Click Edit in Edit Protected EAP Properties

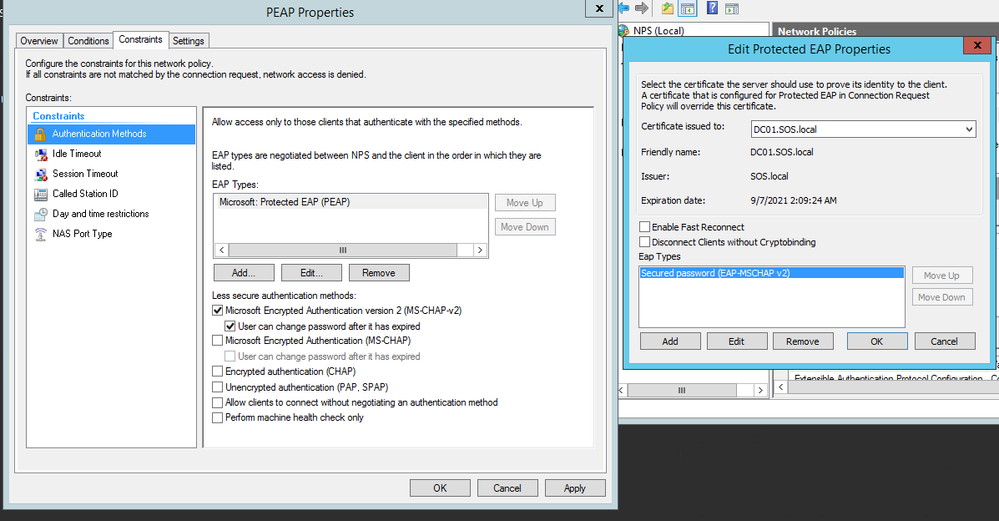pyautogui.click(x=737, y=341)
